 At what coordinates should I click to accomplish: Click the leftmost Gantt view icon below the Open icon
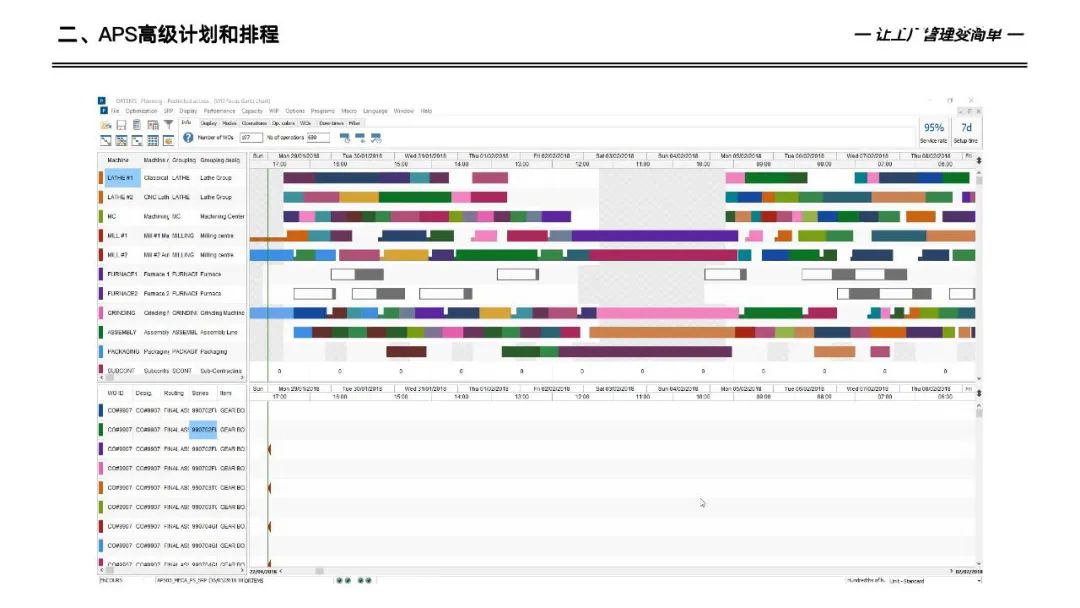point(103,139)
